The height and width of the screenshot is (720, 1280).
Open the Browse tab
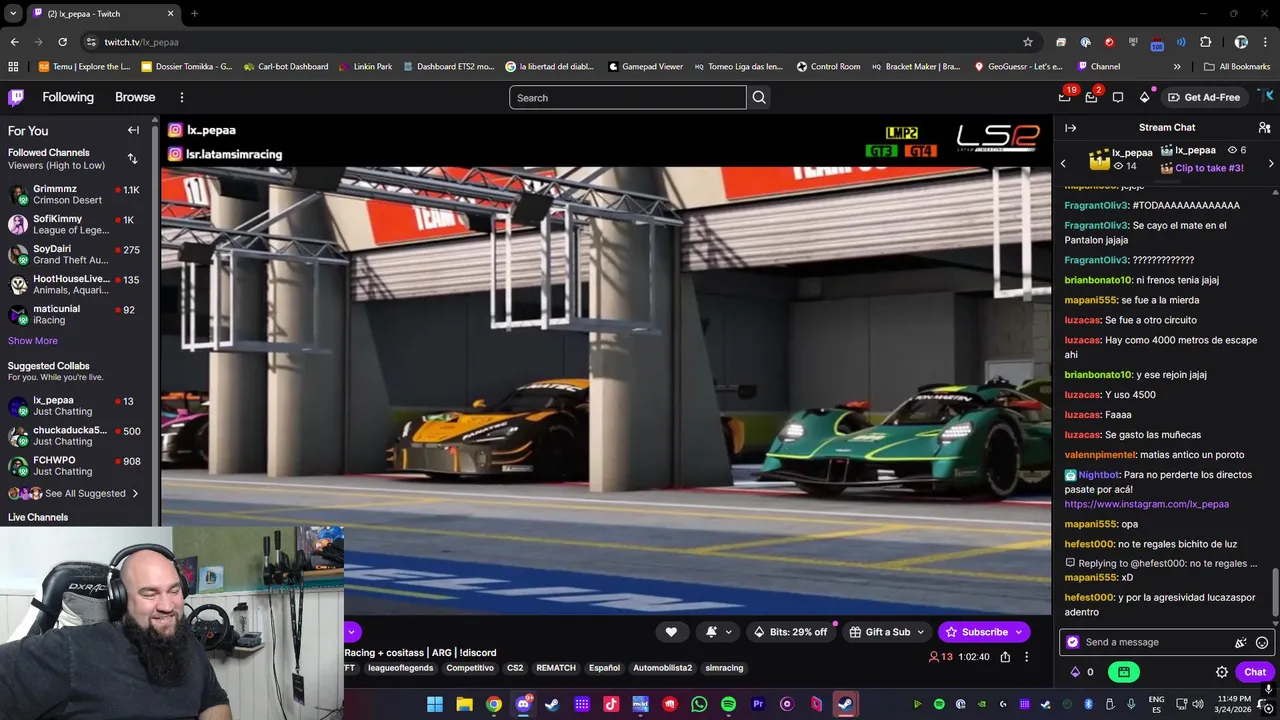point(135,97)
